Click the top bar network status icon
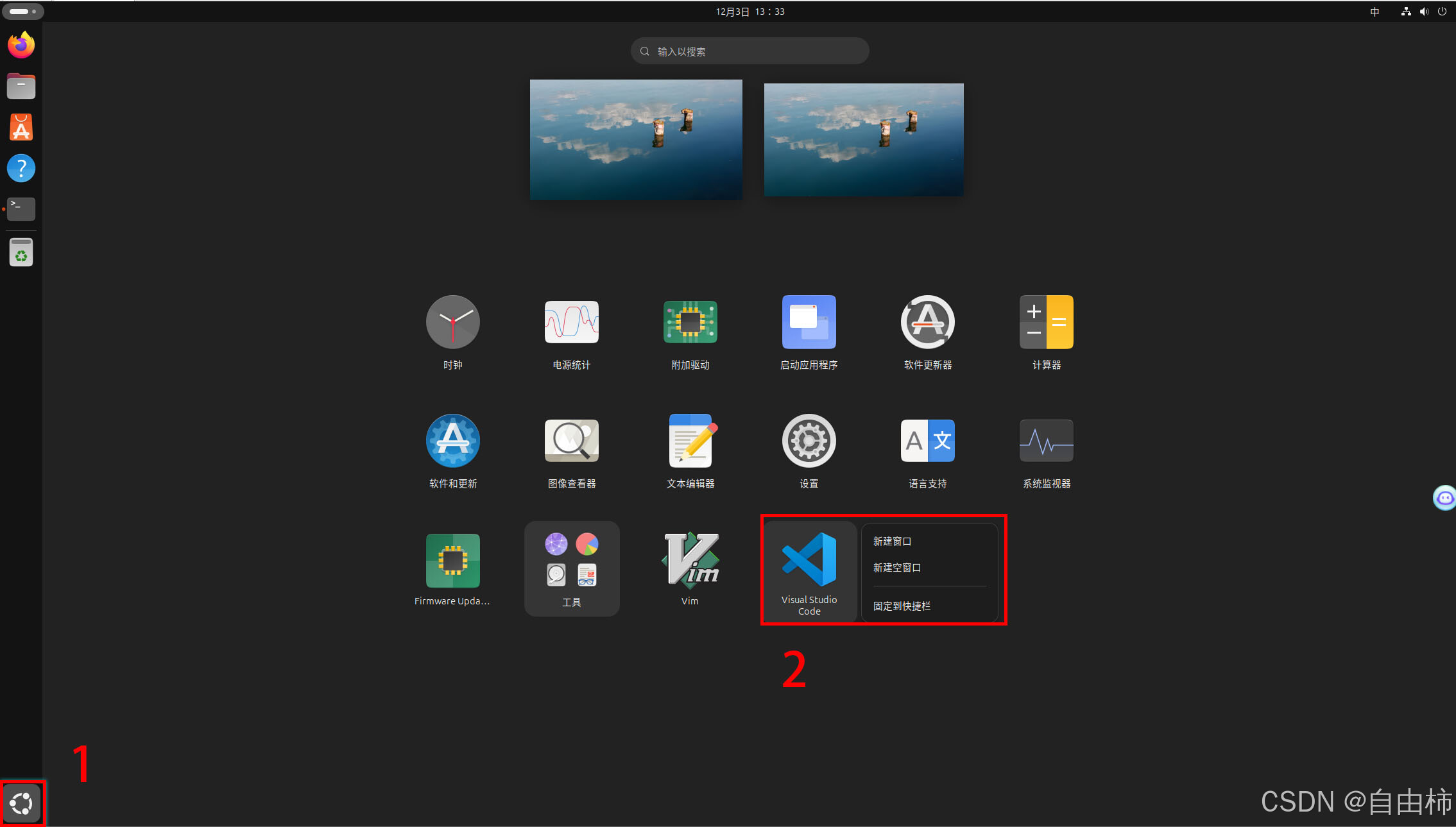Viewport: 1456px width, 827px height. pos(1406,12)
